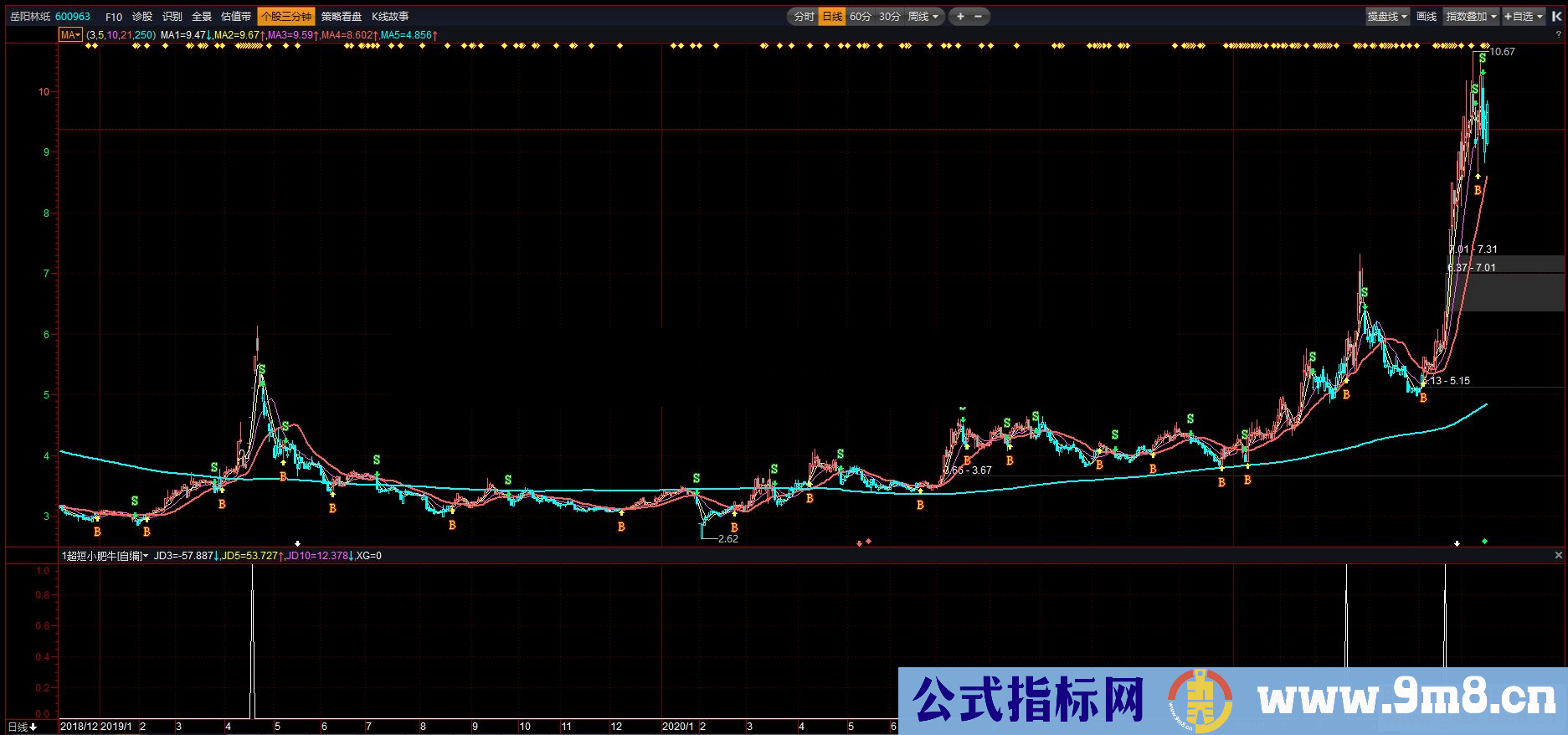
Task: Select the 30分 period tab
Action: click(890, 16)
